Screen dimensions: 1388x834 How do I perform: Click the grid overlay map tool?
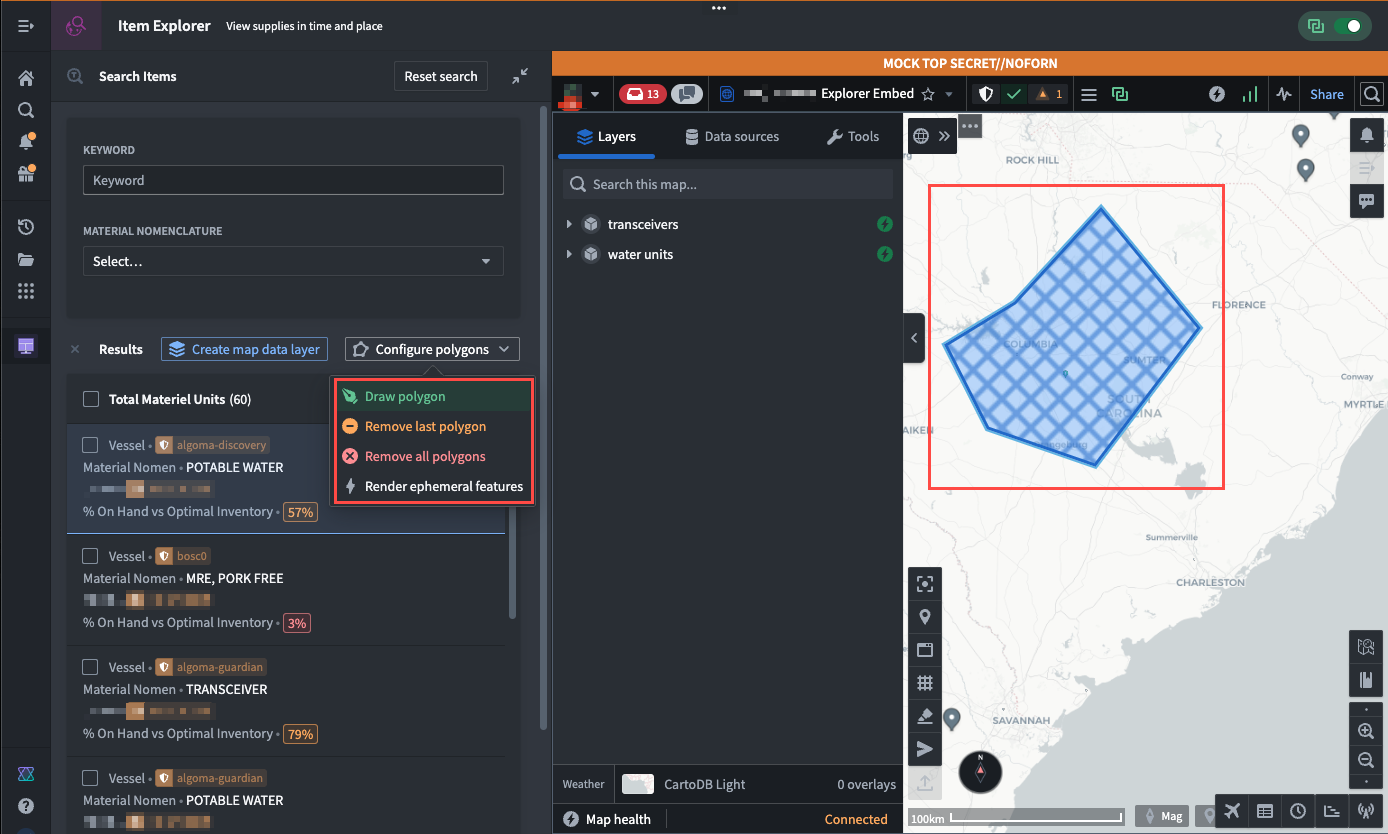tap(925, 683)
